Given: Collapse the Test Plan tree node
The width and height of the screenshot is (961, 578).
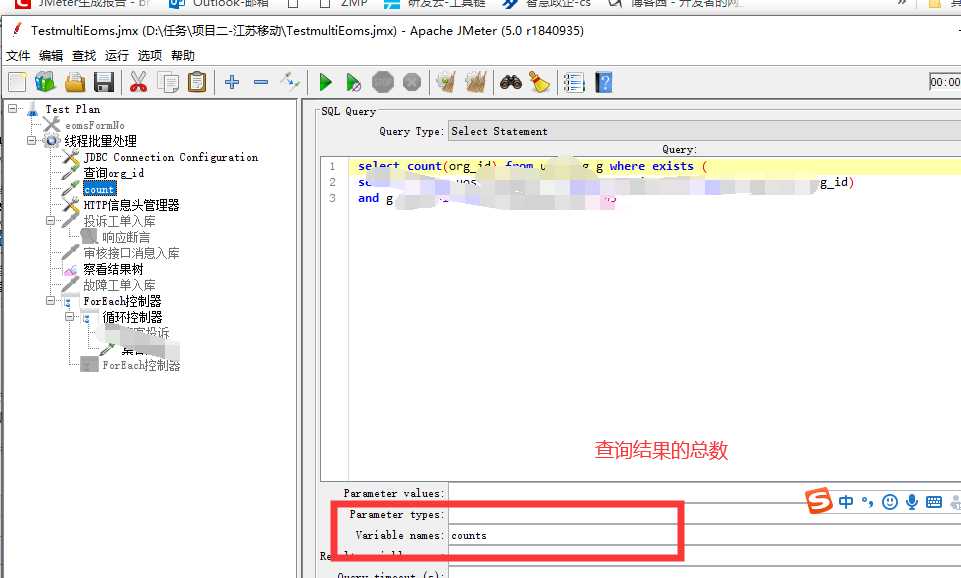Looking at the screenshot, I should tap(12, 108).
